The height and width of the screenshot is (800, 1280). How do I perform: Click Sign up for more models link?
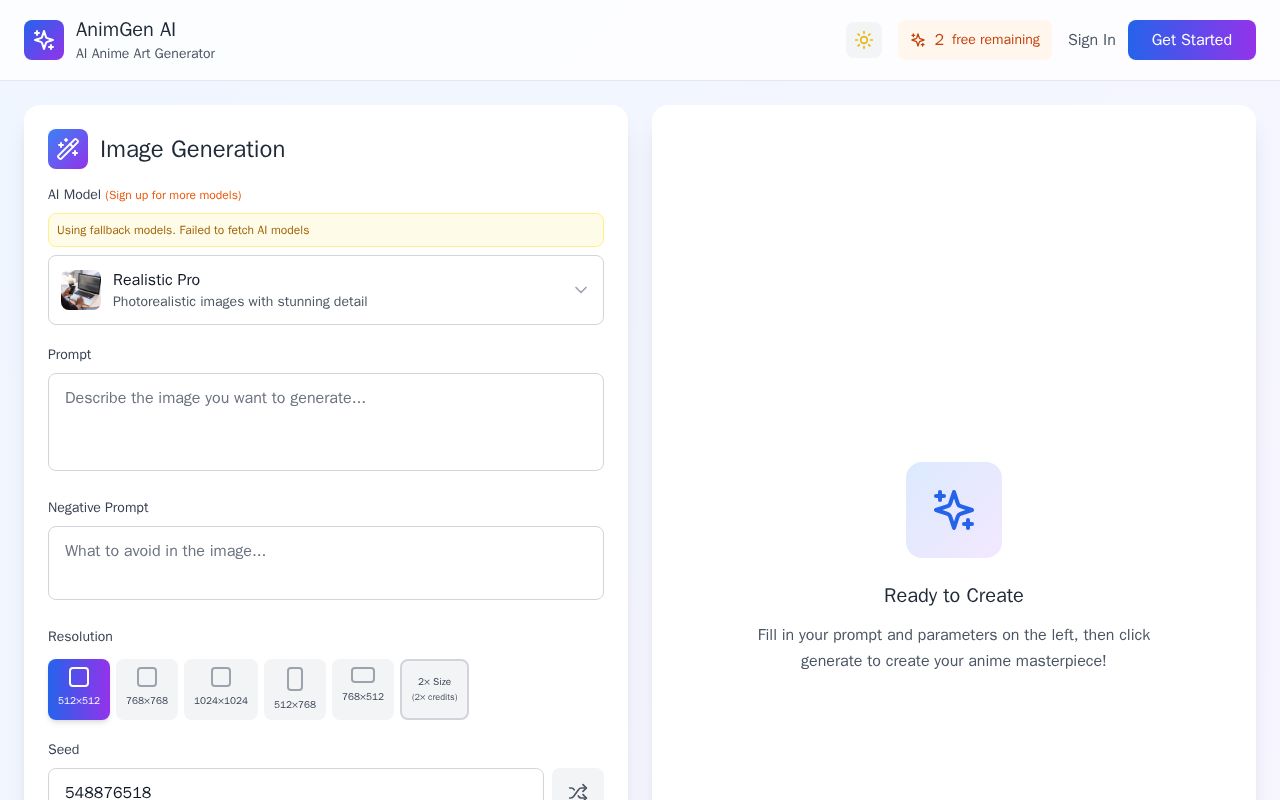(x=173, y=195)
